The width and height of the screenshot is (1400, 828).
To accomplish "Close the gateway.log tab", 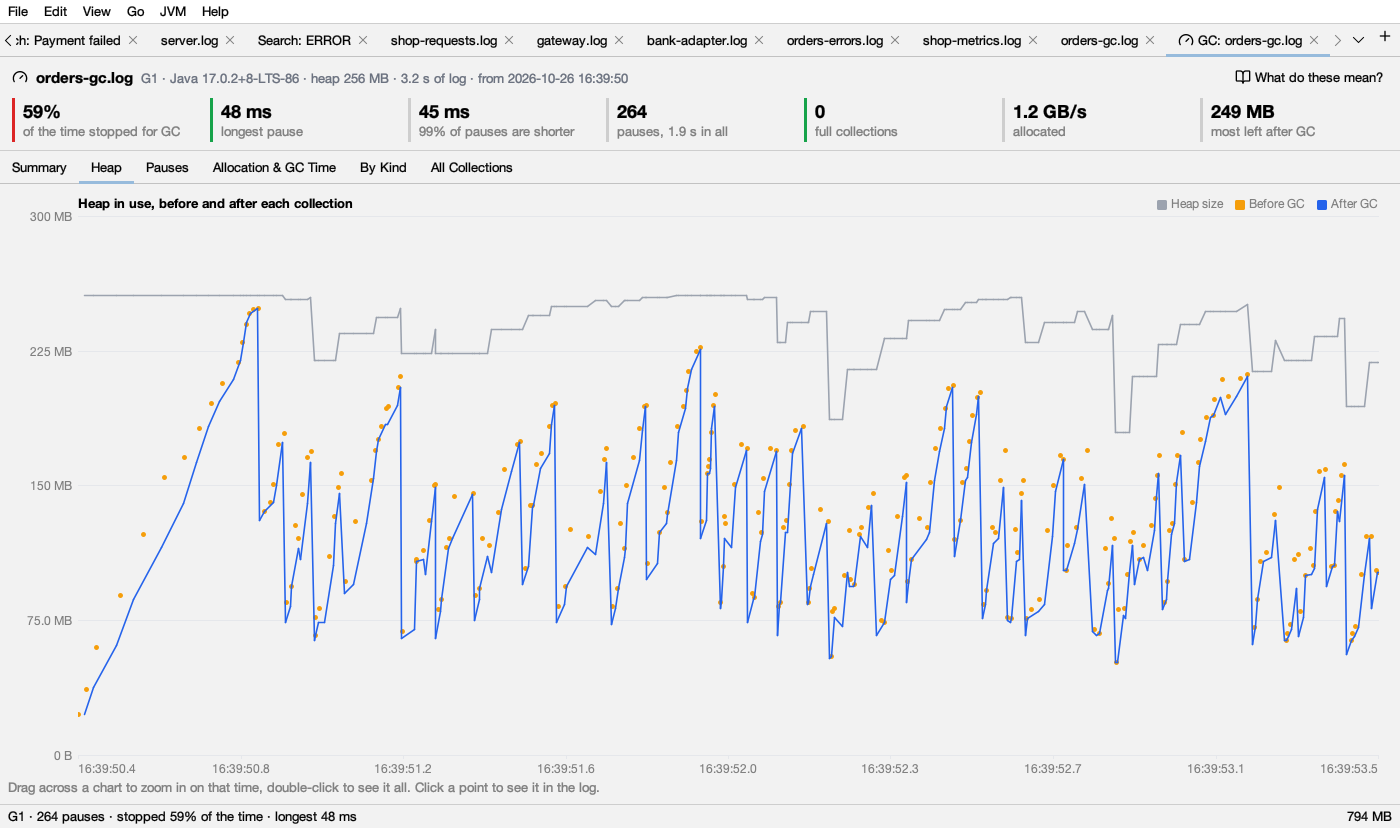I will pos(619,41).
